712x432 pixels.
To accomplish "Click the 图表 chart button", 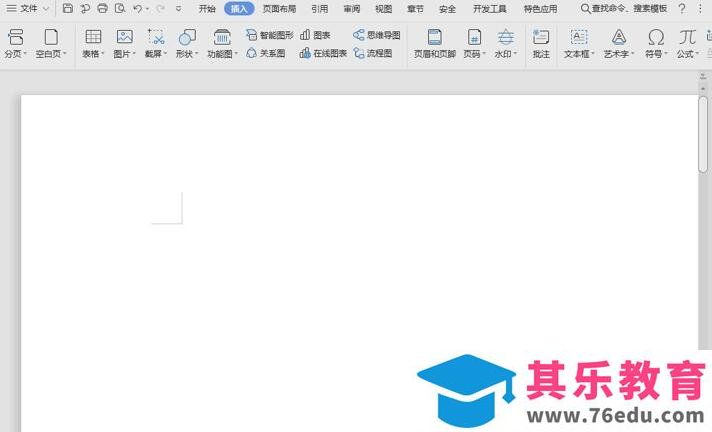I will 315,35.
